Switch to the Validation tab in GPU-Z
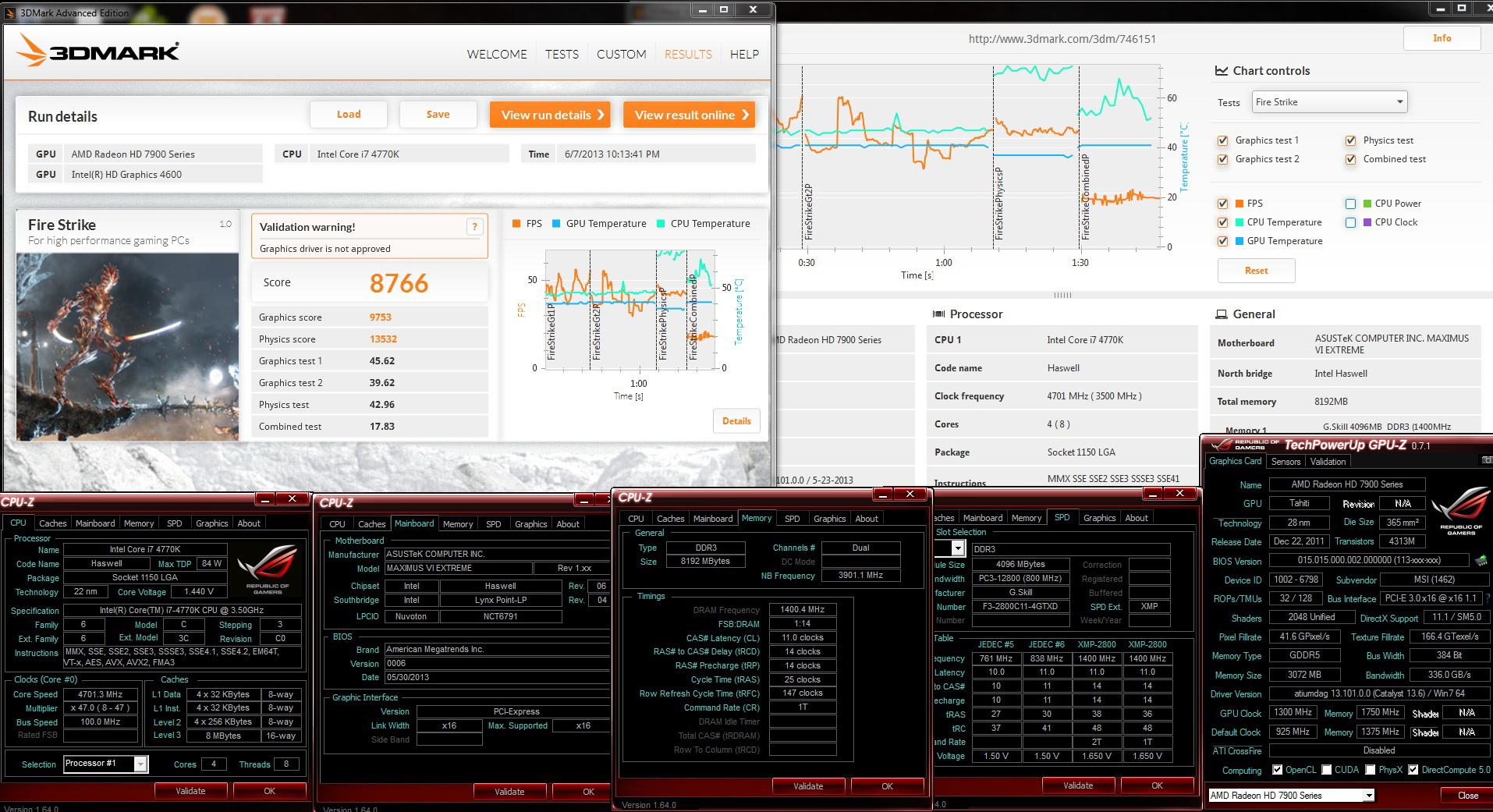 point(1328,462)
